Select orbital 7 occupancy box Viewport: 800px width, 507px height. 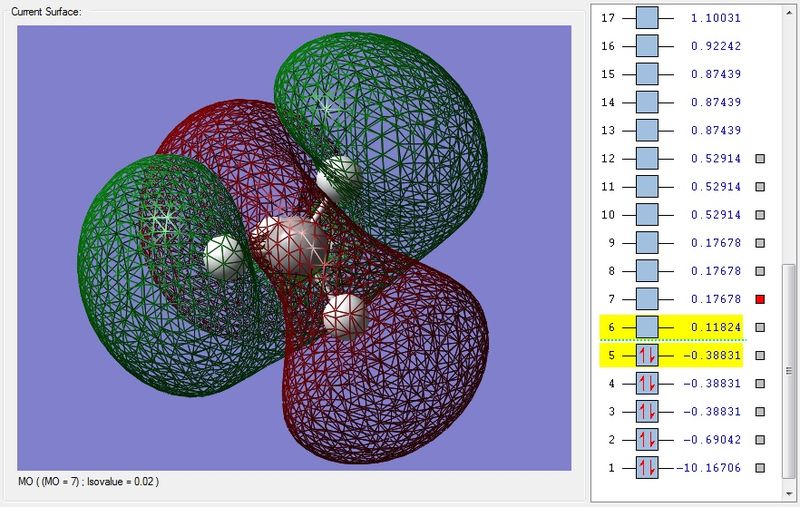(x=647, y=299)
